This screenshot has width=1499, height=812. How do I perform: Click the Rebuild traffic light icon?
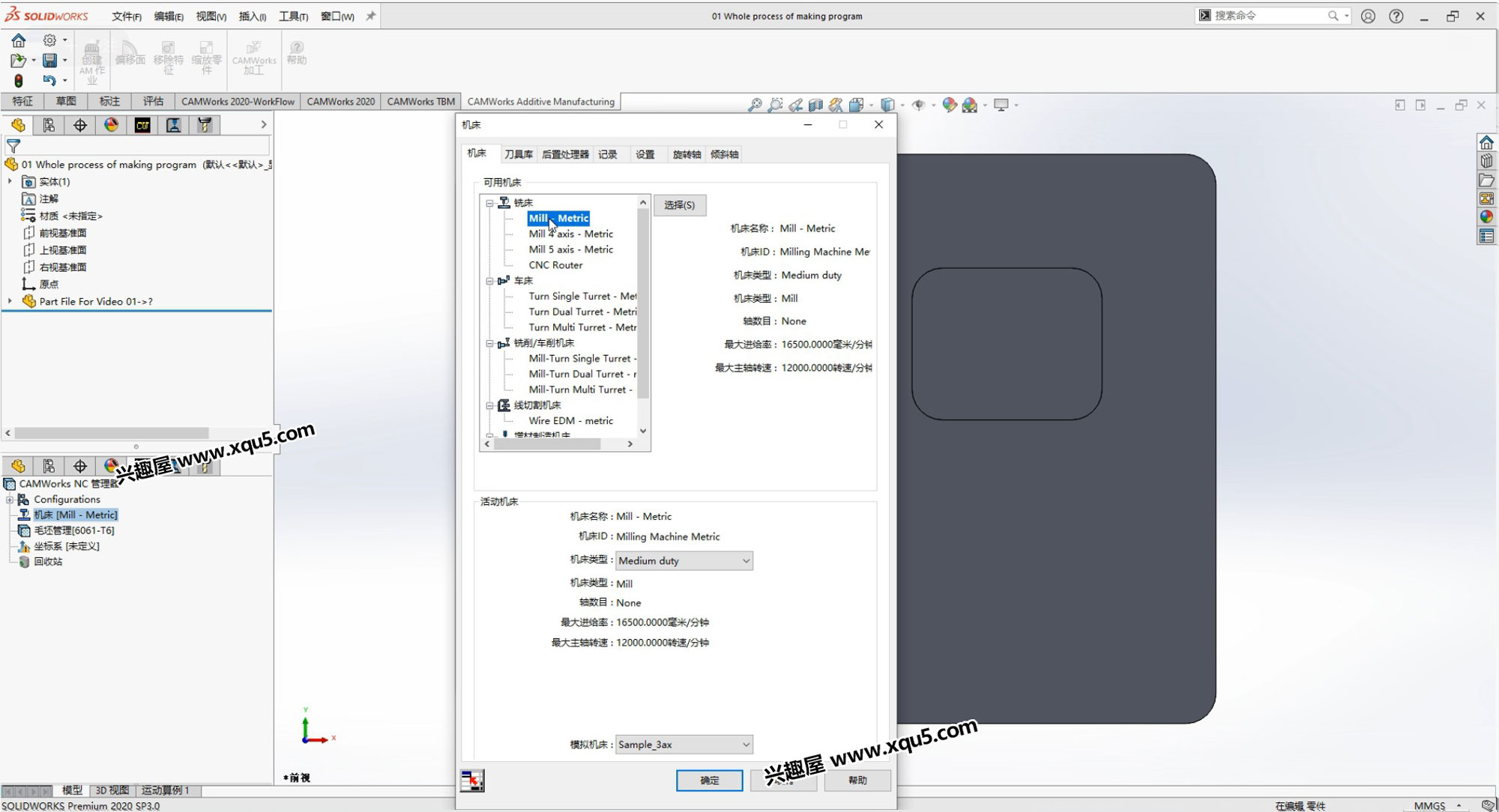[x=19, y=80]
